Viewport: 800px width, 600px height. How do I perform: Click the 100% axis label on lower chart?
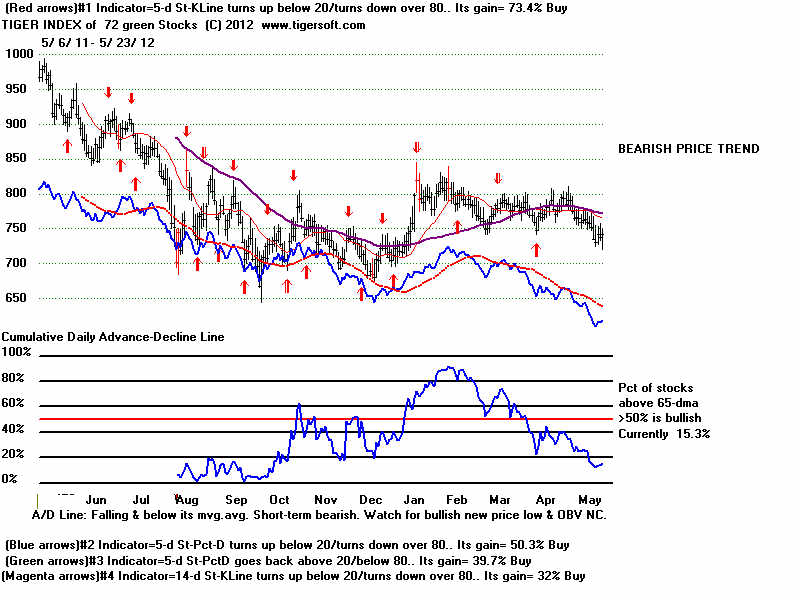point(17,352)
